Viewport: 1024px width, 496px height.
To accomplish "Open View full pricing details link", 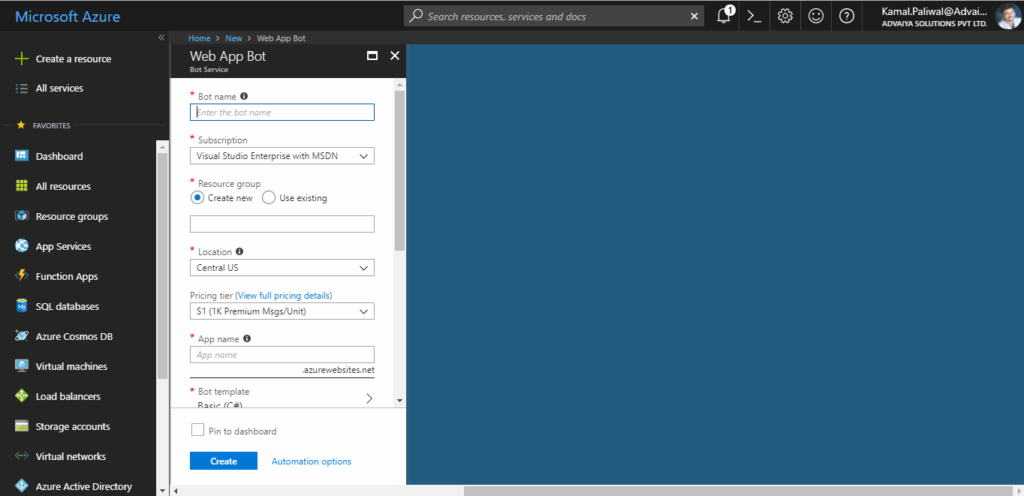I will (x=285, y=296).
